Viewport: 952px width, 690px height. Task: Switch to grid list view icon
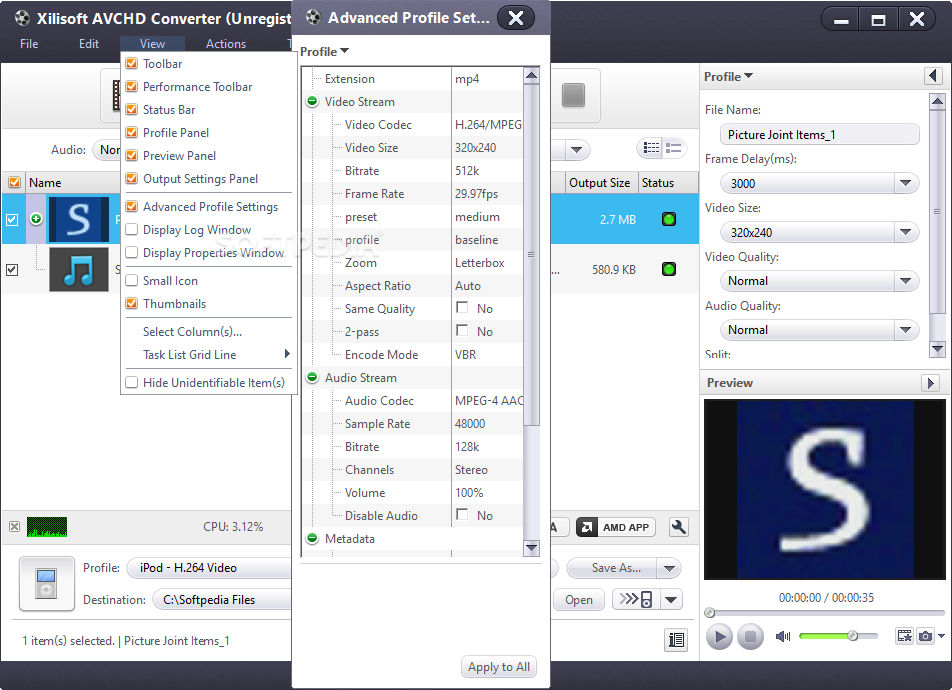click(x=651, y=148)
